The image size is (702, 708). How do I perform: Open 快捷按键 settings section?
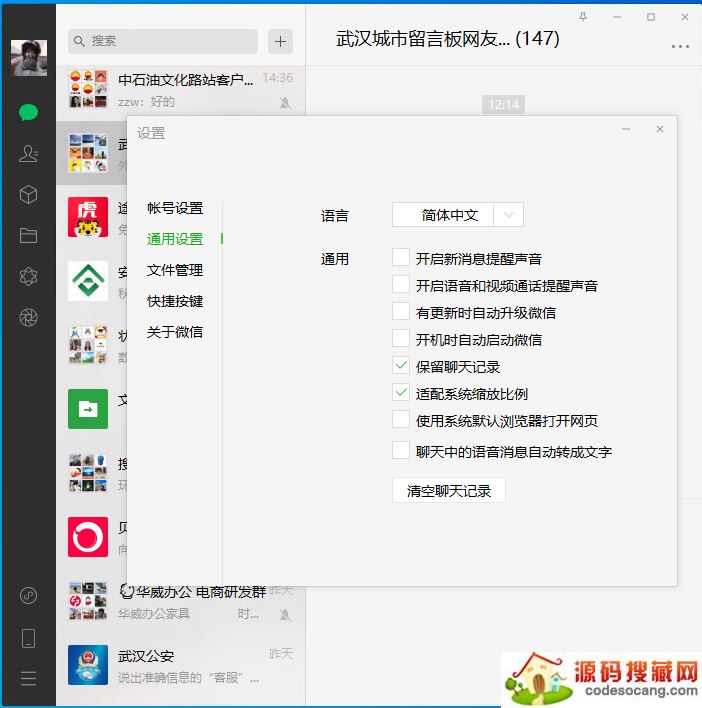175,301
